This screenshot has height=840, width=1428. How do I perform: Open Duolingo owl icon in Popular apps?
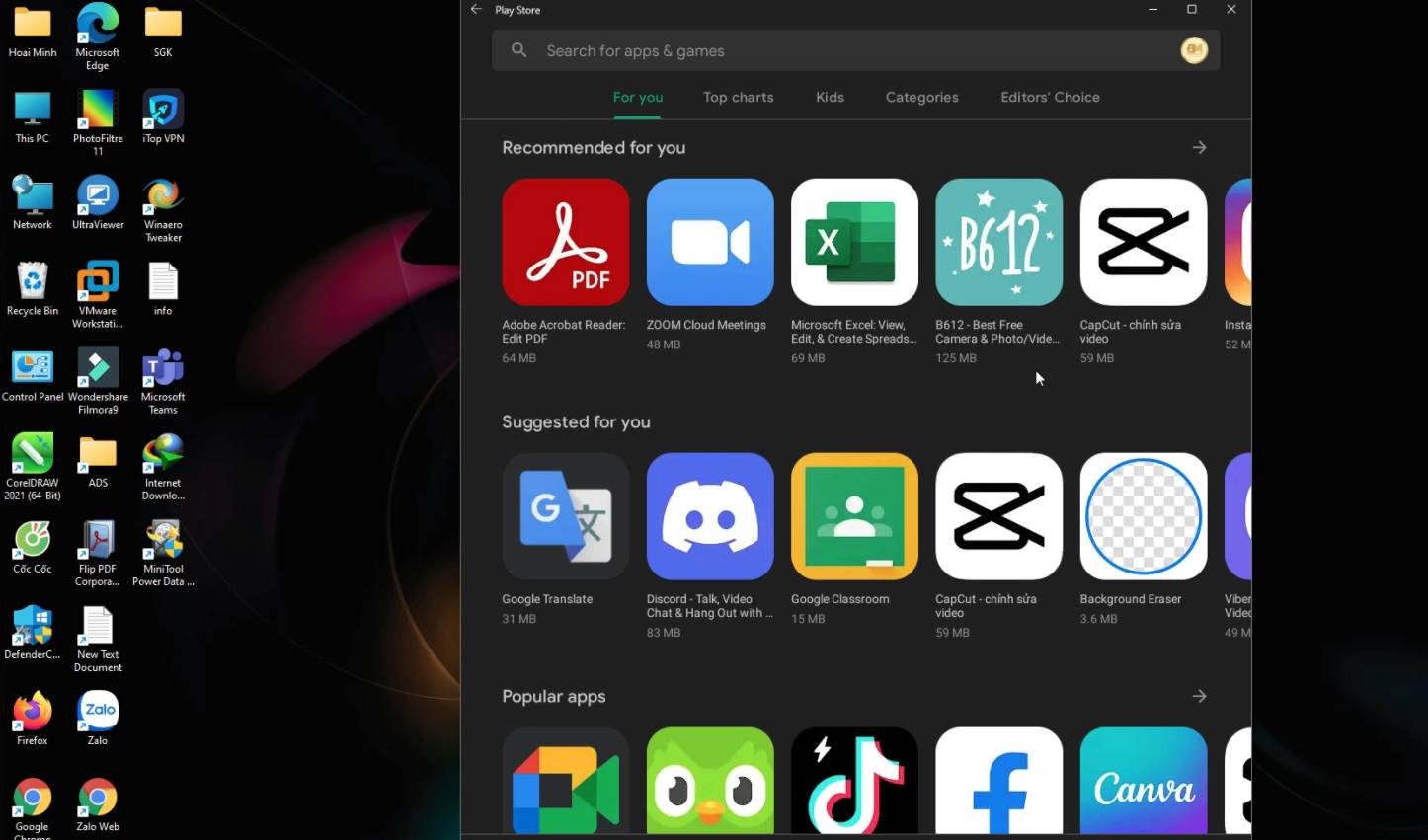(x=710, y=781)
